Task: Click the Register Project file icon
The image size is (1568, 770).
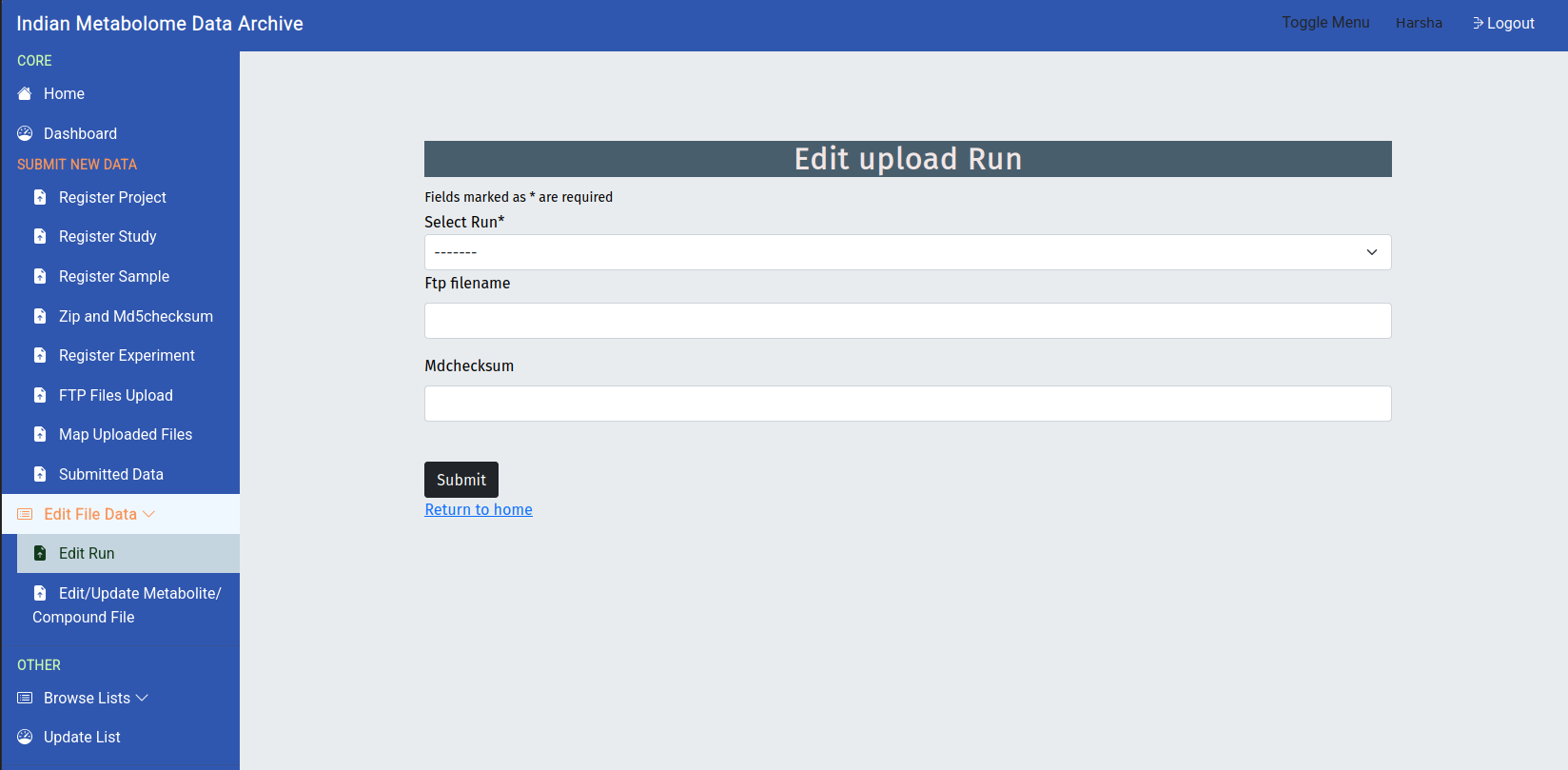Action: click(40, 197)
